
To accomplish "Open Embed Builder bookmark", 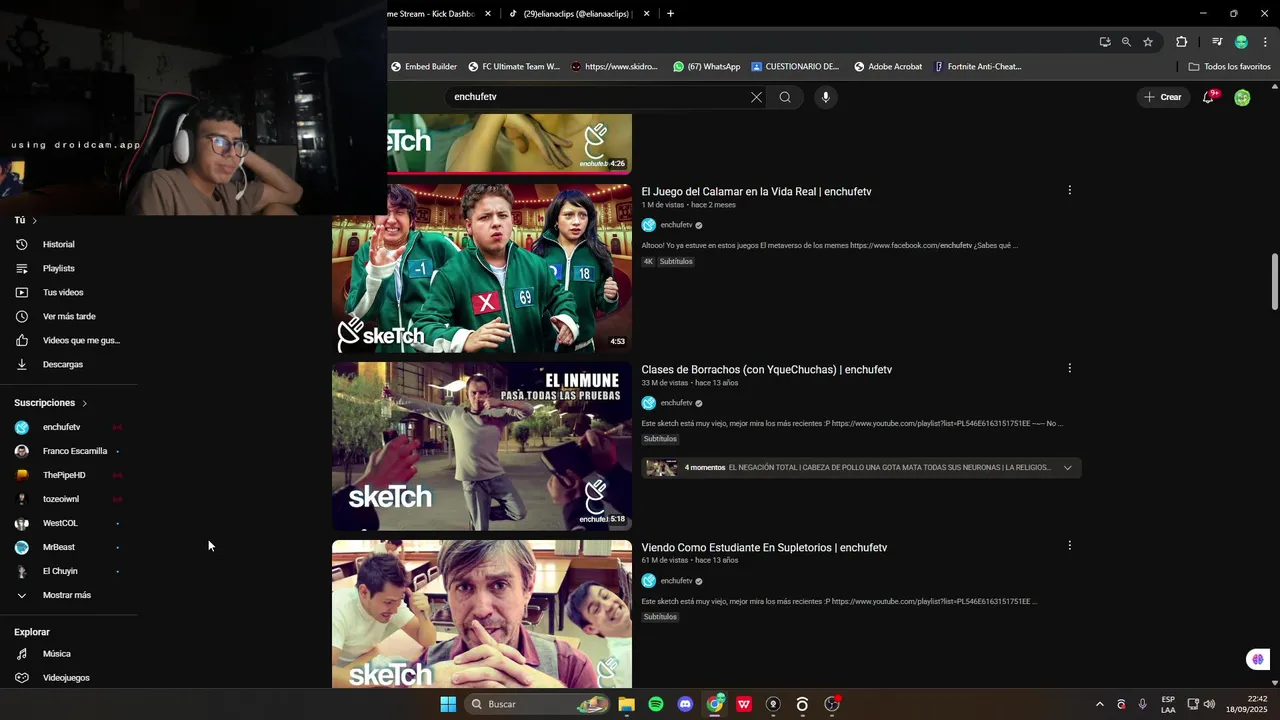I will 424,67.
